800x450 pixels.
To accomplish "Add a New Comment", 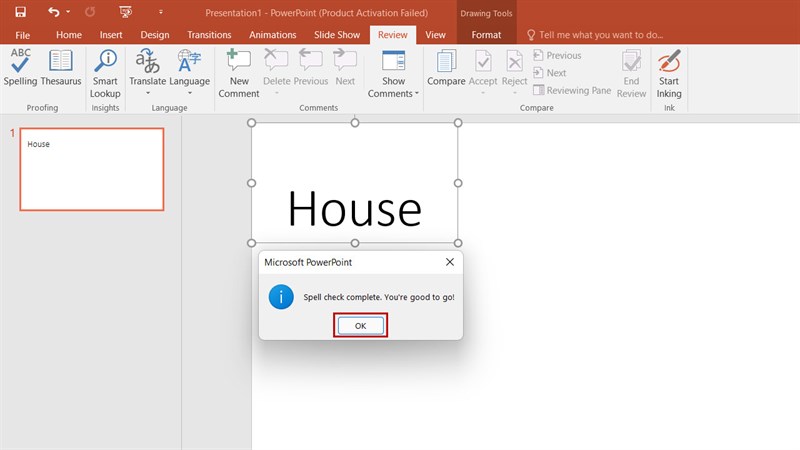I will click(x=239, y=73).
